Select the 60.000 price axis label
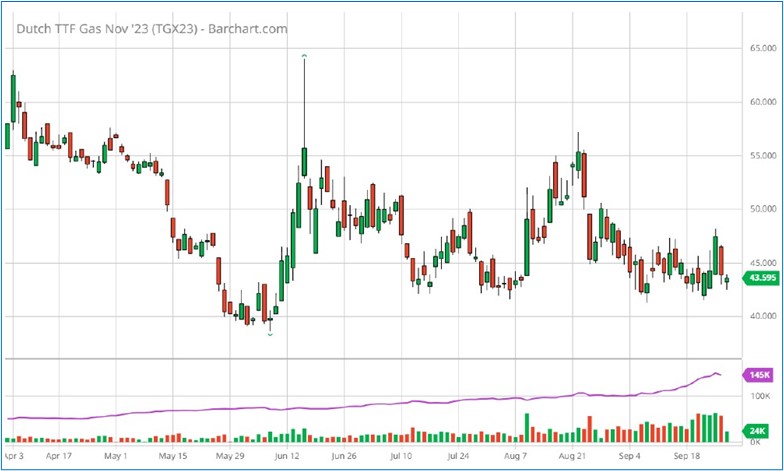 coord(762,102)
